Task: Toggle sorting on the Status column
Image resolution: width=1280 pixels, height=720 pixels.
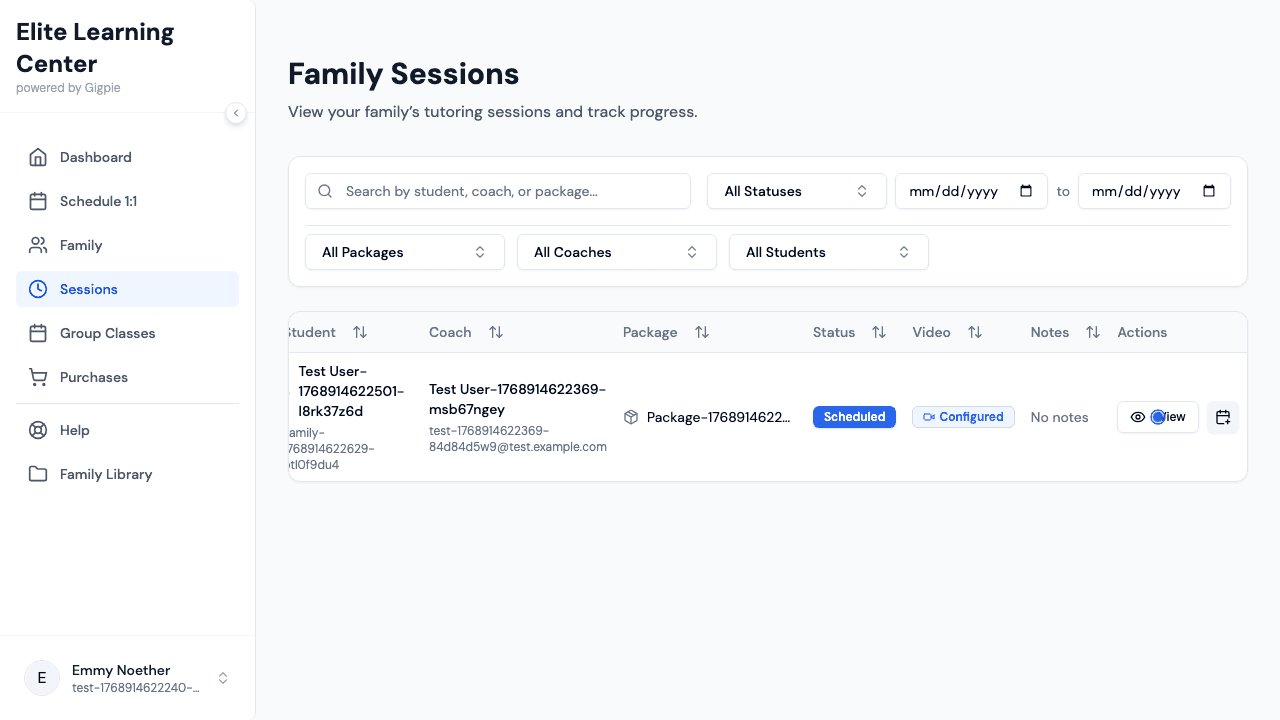Action: pyautogui.click(x=878, y=332)
